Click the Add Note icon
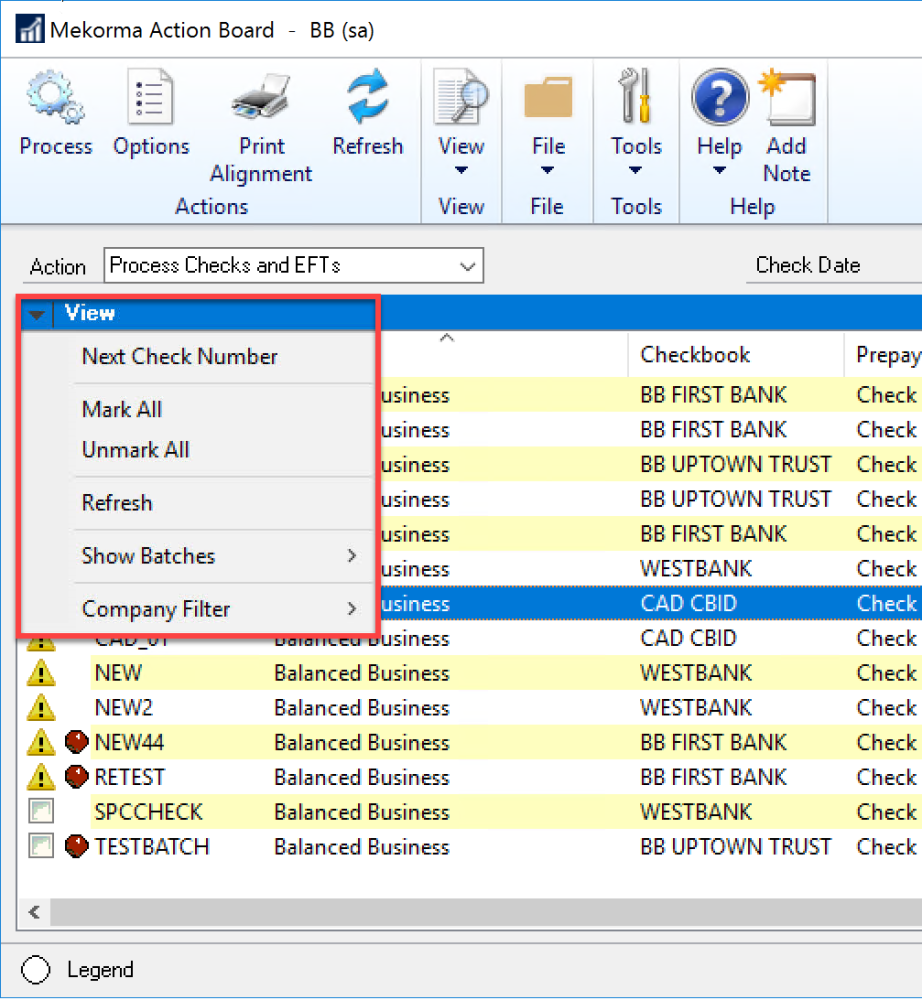Image resolution: width=922 pixels, height=1000 pixels. 787,97
